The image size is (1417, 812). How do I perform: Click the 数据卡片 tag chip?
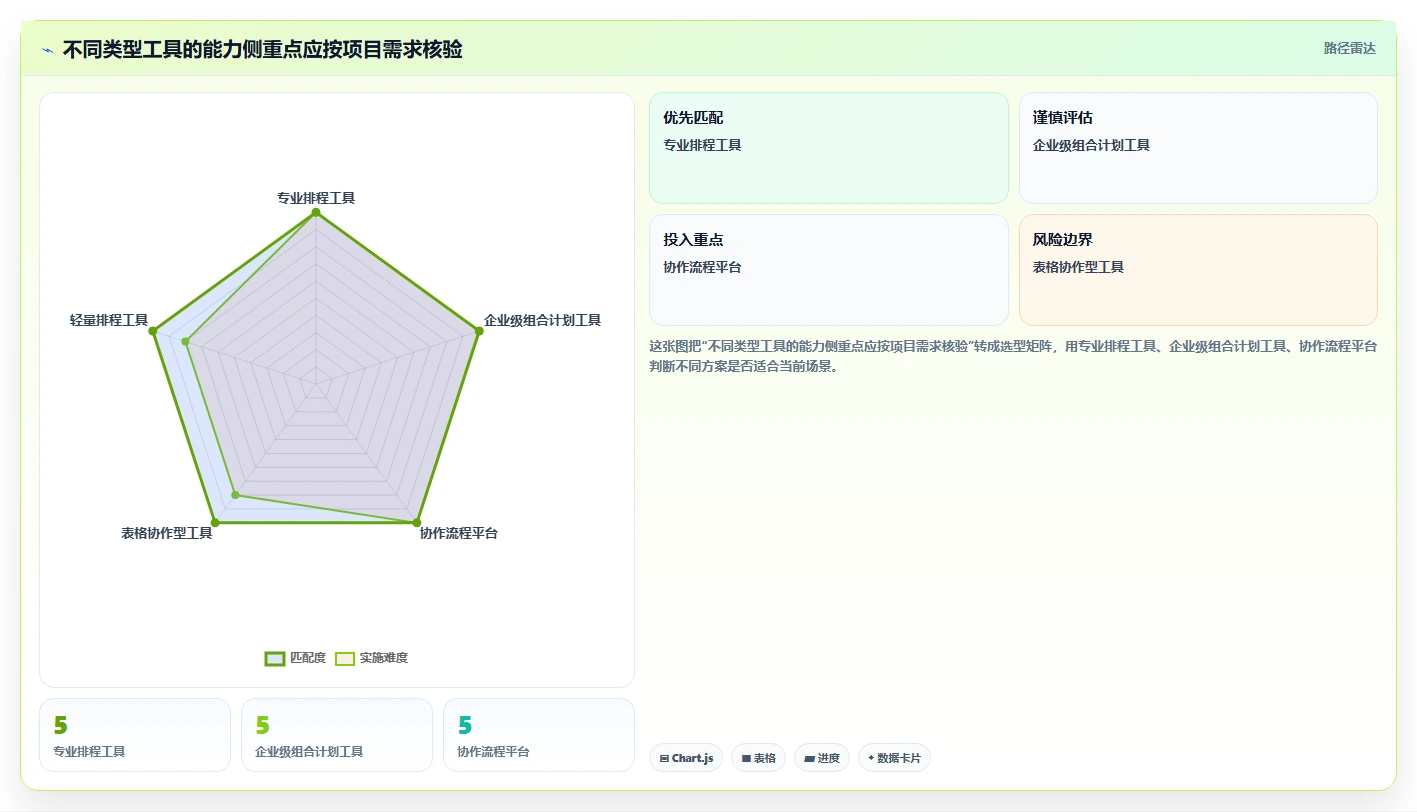[x=894, y=758]
